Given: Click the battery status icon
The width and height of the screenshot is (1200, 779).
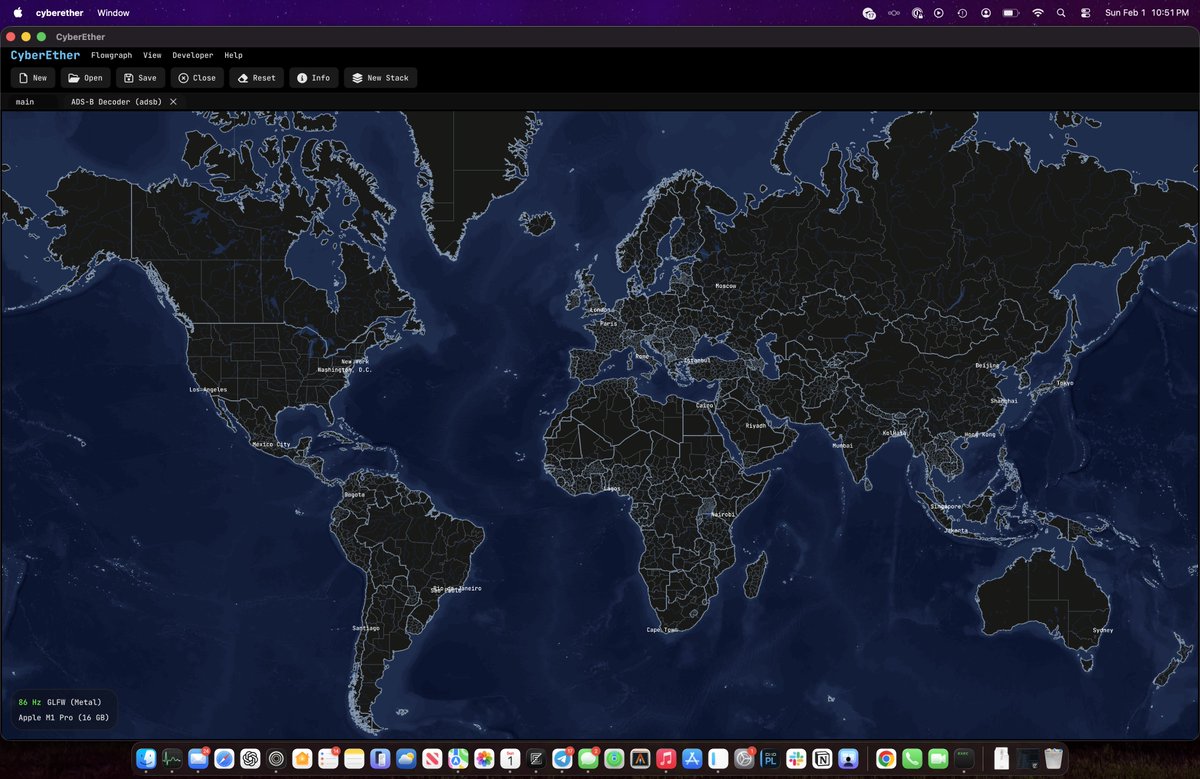Looking at the screenshot, I should click(1011, 13).
